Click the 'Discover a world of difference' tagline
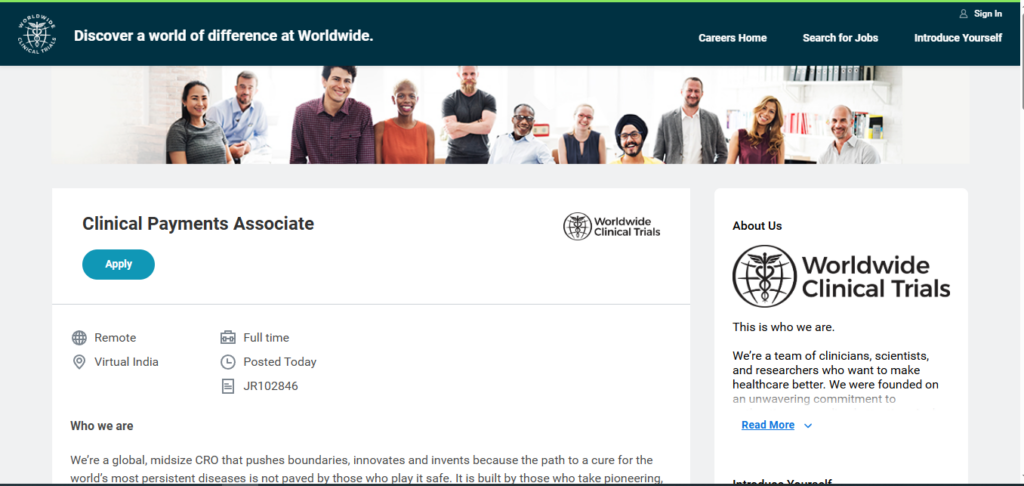The image size is (1024, 486). click(223, 36)
